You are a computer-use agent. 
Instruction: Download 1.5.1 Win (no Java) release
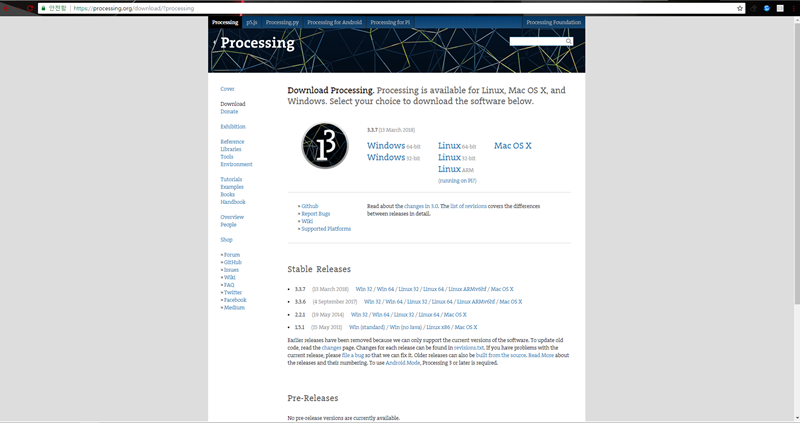(405, 328)
